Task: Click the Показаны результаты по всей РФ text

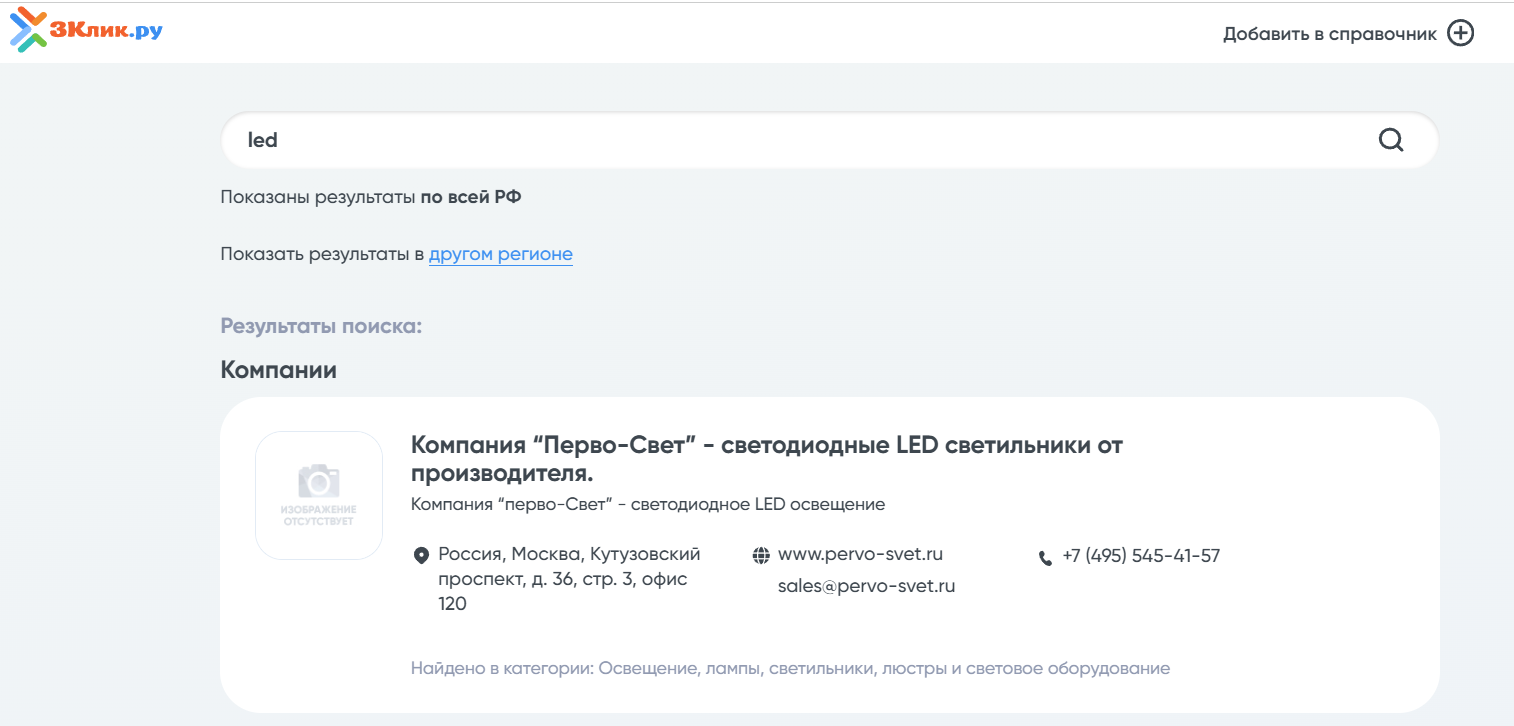Action: click(x=371, y=197)
